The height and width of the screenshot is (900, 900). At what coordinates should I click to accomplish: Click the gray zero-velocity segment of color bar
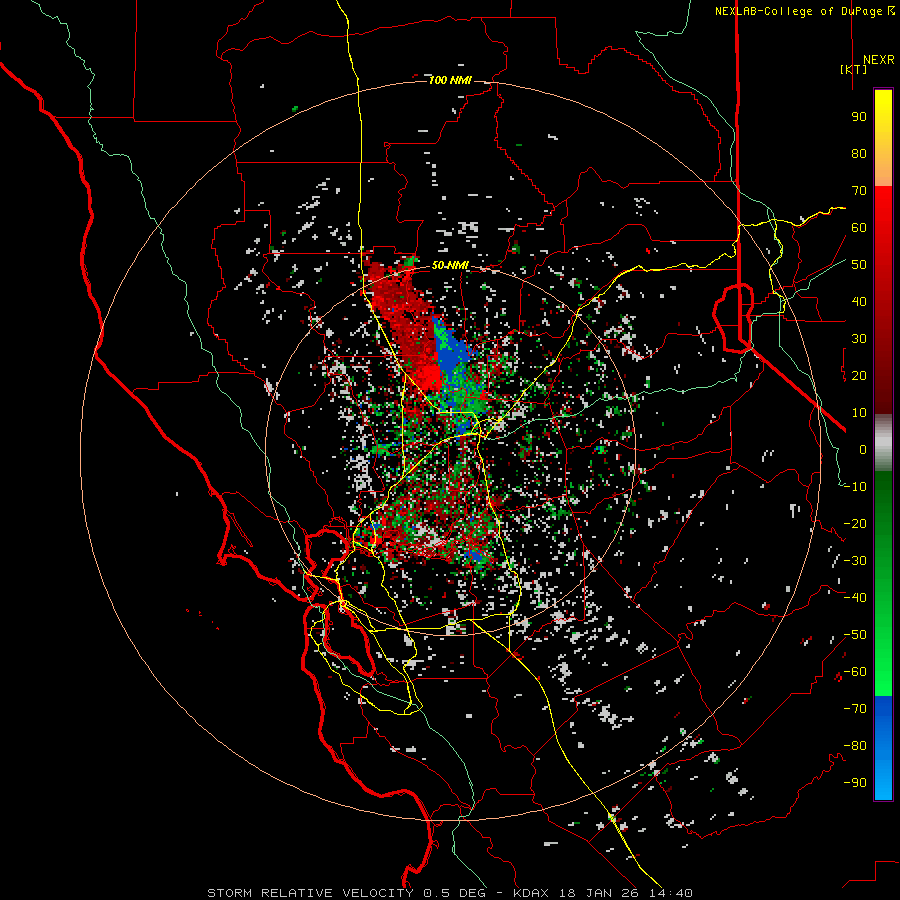pyautogui.click(x=883, y=443)
